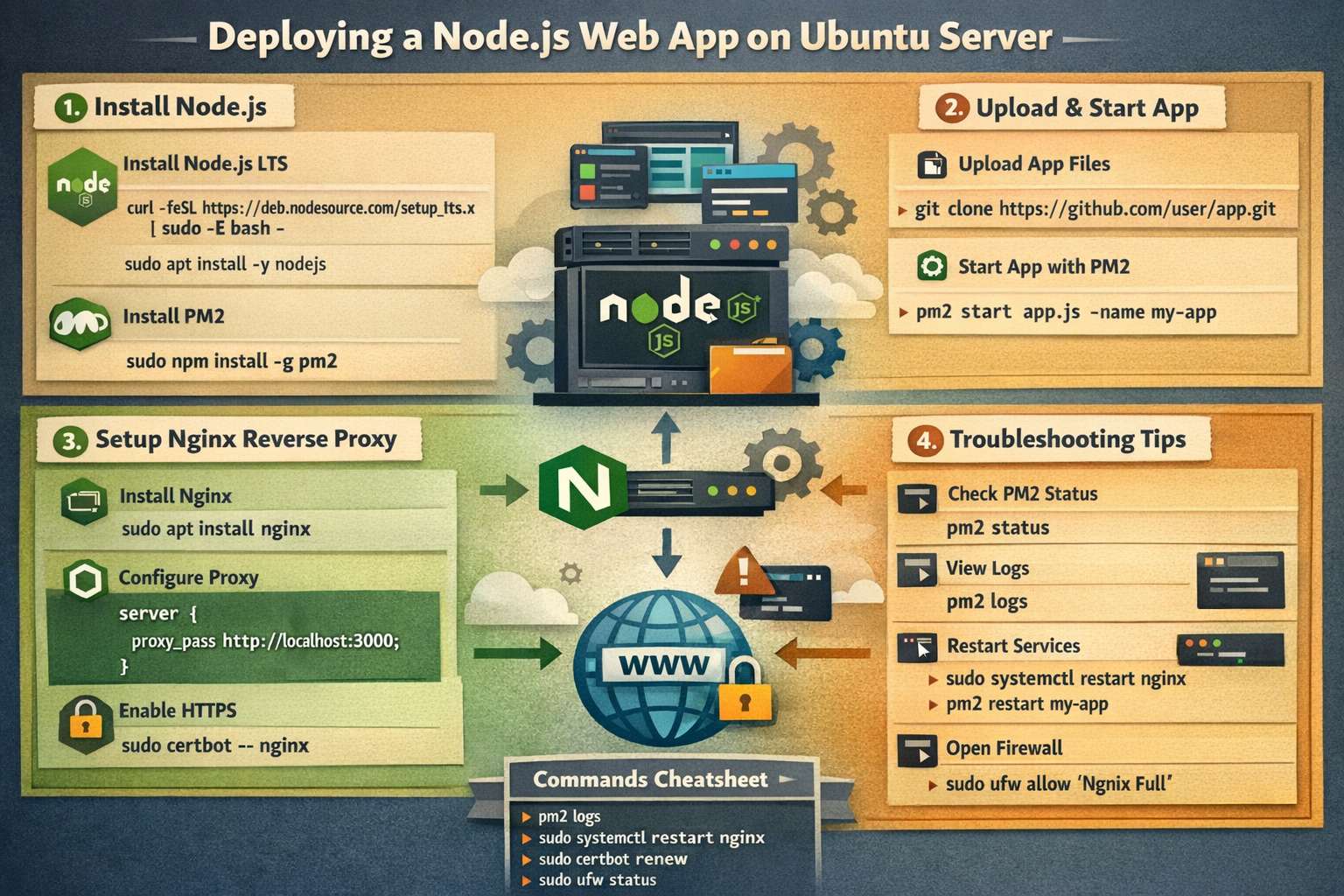Image resolution: width=1344 pixels, height=896 pixels.
Task: Open the Commands Cheatsheet banner
Action: pos(651,779)
